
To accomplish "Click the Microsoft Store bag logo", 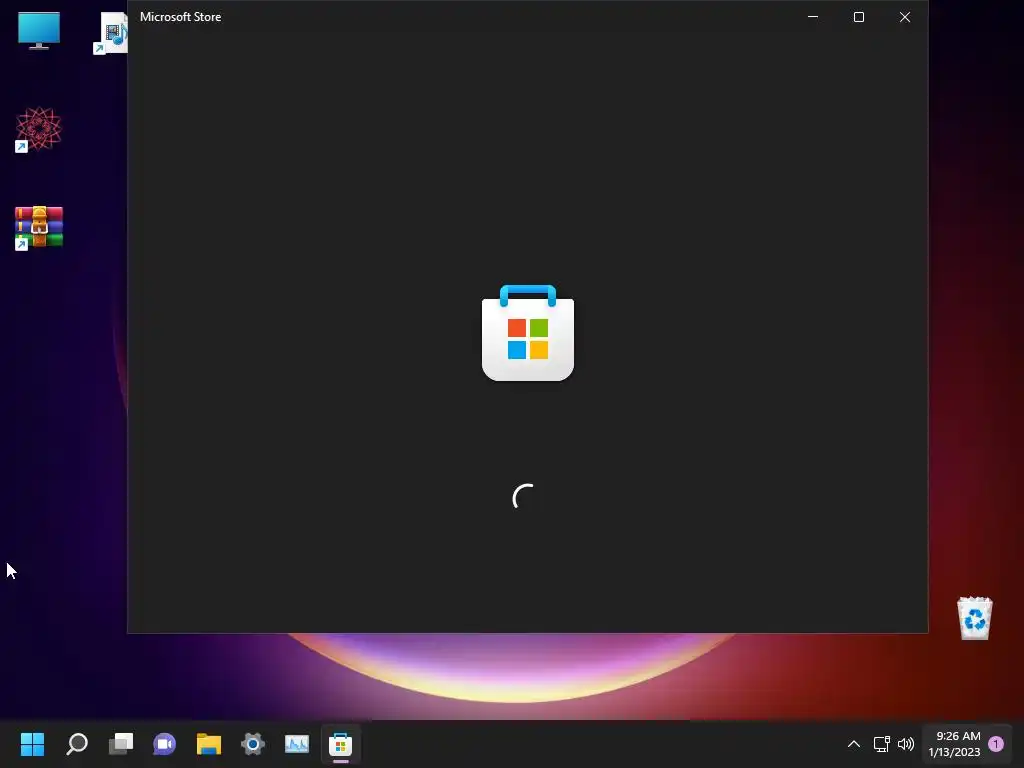I will point(528,332).
